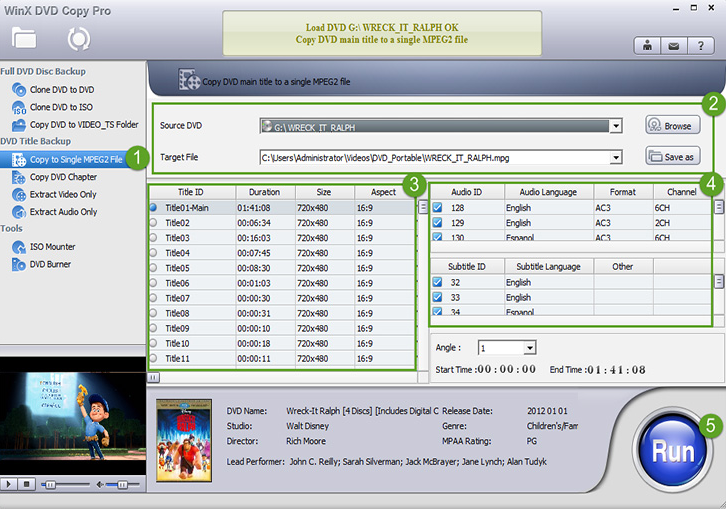Open the help question mark button

[x=701, y=46]
